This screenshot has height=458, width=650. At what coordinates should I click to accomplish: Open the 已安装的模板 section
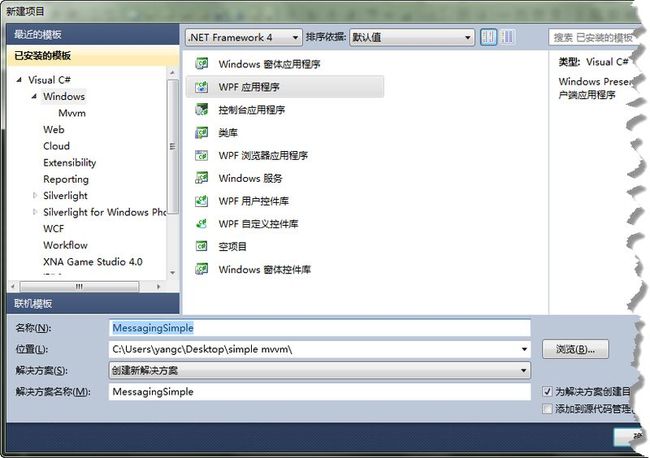pyautogui.click(x=93, y=55)
